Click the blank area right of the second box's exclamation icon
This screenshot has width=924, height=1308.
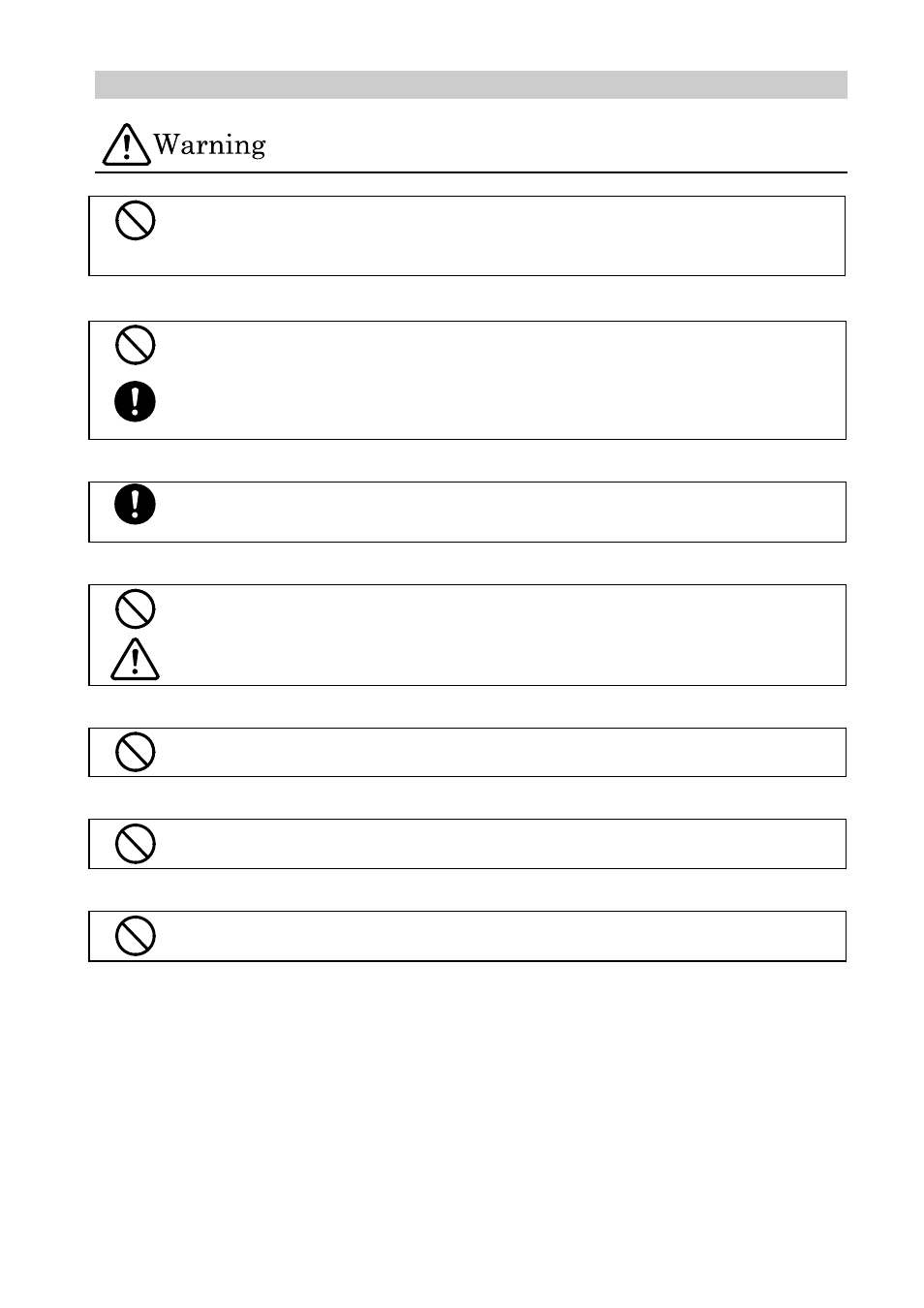coord(499,402)
